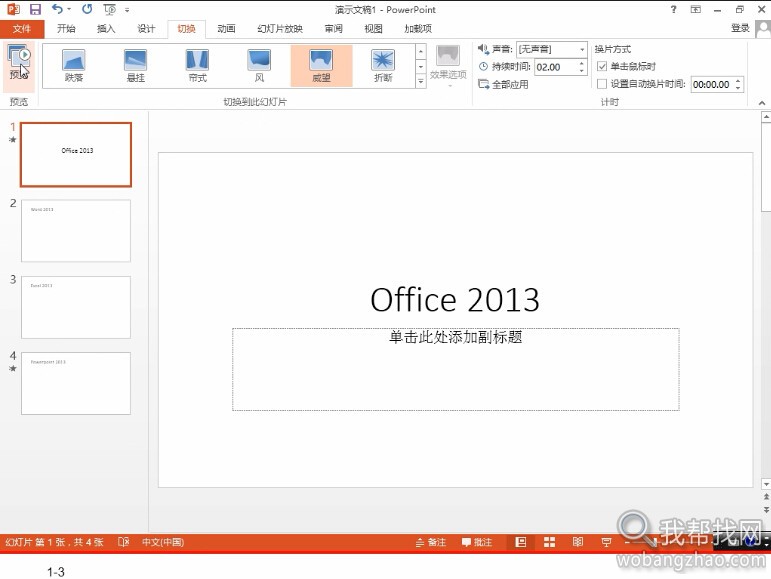Image resolution: width=771 pixels, height=579 pixels.
Task: Increase duration with the up stepper
Action: tap(582, 63)
